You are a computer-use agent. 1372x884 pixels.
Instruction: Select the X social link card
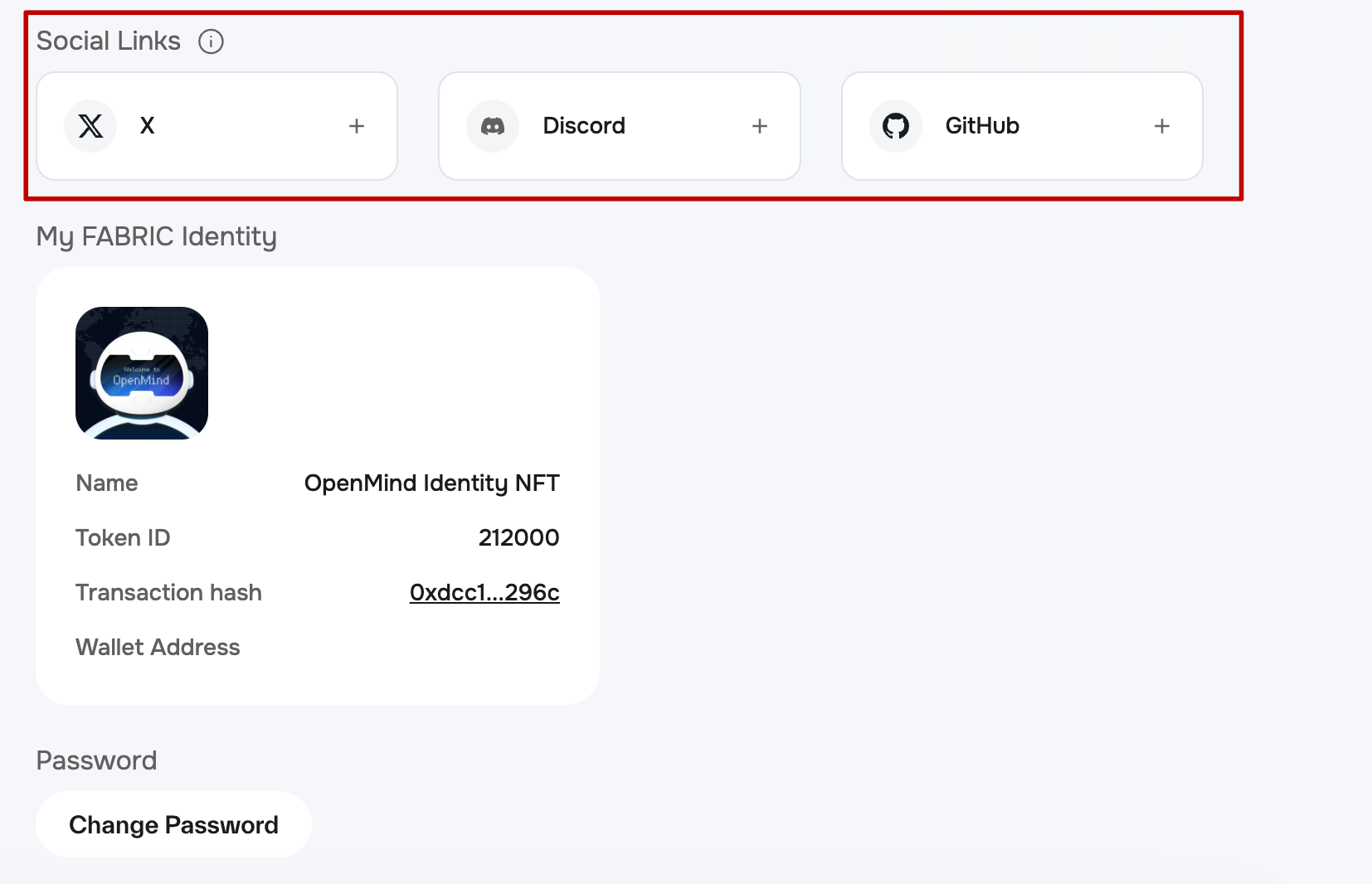tap(216, 125)
